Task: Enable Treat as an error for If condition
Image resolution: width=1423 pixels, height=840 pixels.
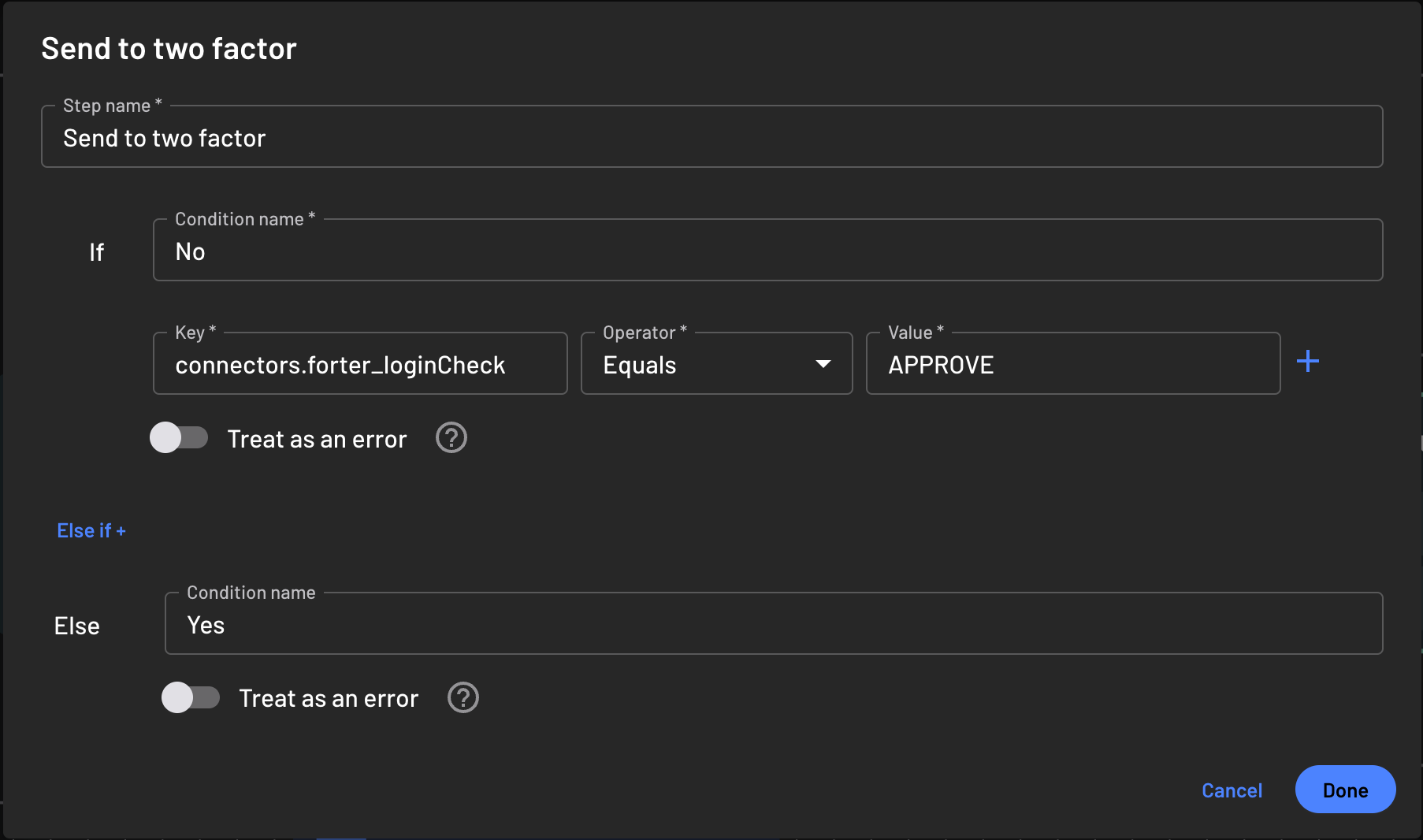Action: point(179,438)
